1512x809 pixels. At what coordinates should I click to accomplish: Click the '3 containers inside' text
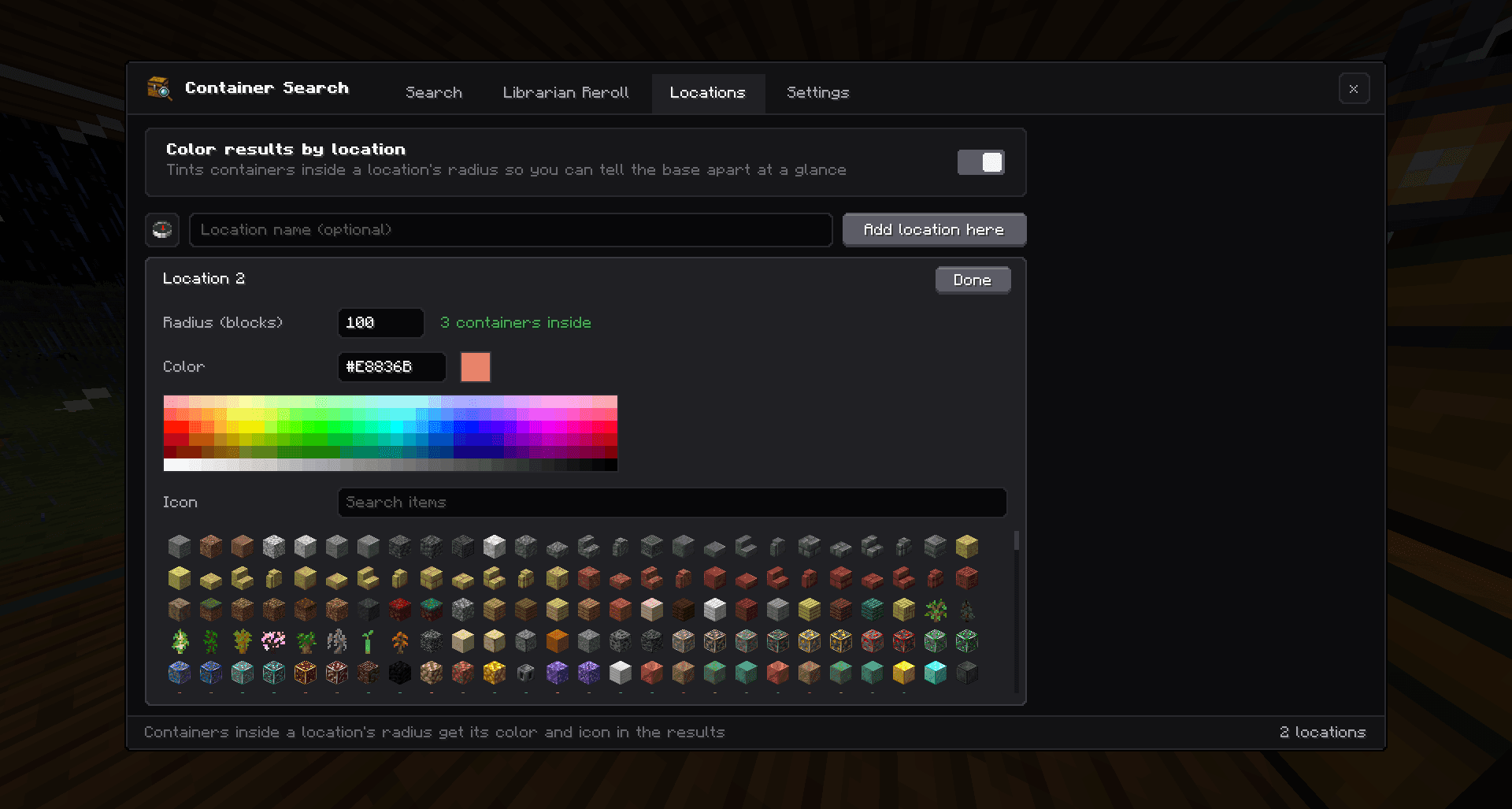516,323
